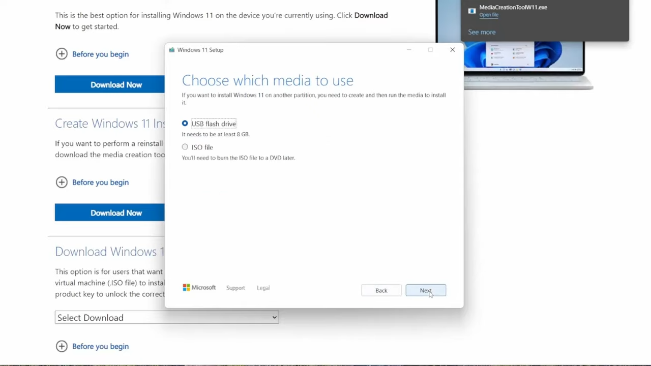Viewport: 651px width, 366px height.
Task: Open the Support link in setup dialog
Action: pyautogui.click(x=235, y=288)
